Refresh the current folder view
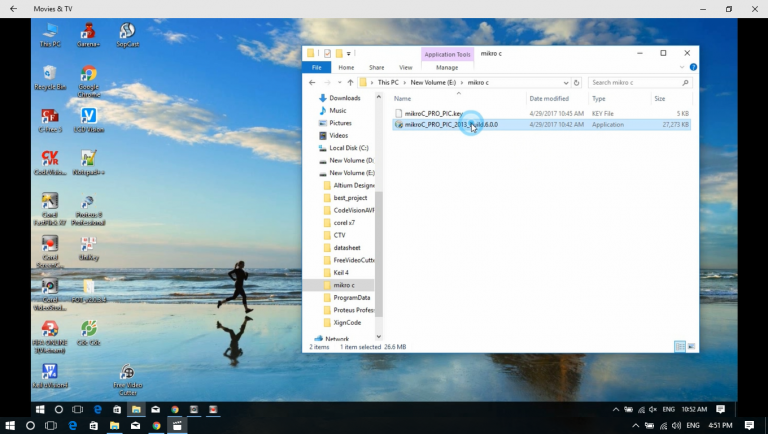This screenshot has width=768, height=434. (x=579, y=82)
